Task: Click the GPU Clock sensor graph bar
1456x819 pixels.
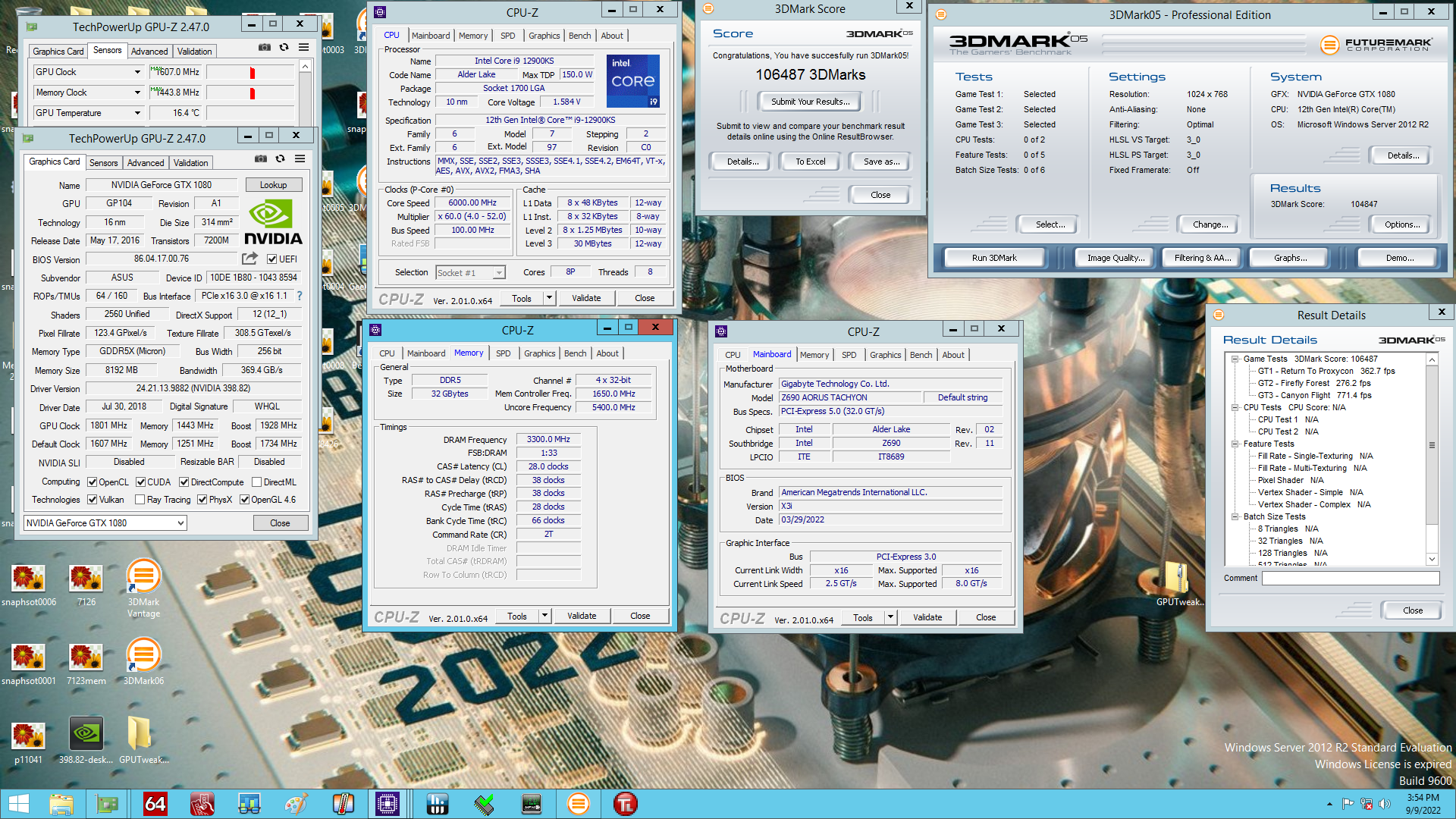Action: pyautogui.click(x=249, y=72)
